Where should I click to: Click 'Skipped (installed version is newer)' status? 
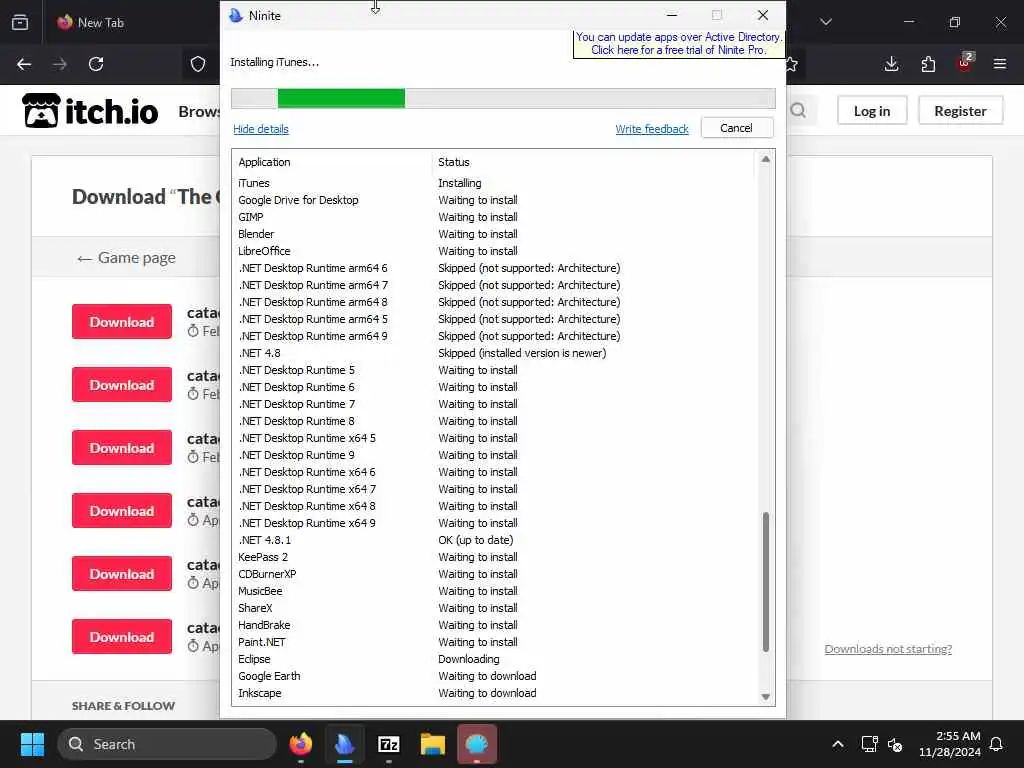click(x=522, y=353)
